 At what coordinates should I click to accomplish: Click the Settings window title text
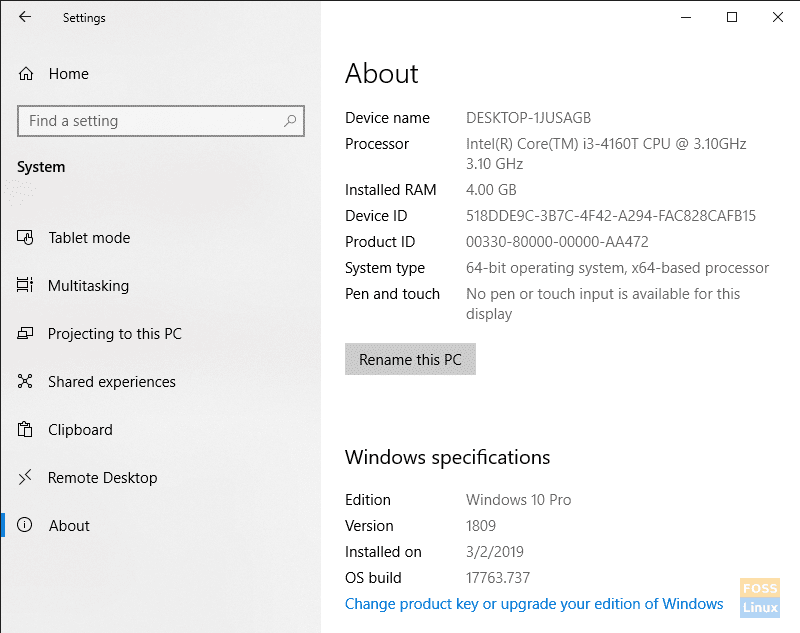pos(84,18)
